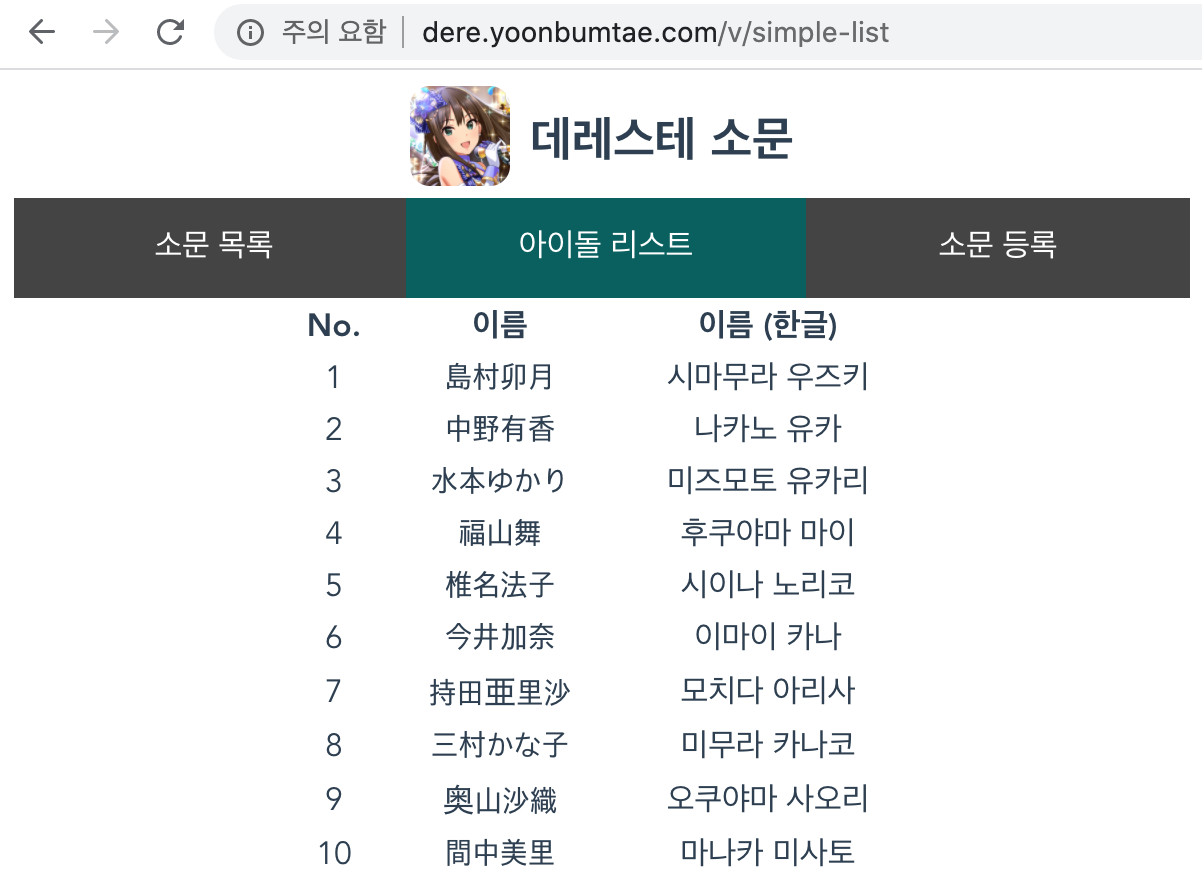Click the 후쿠야마 마이 entry
The image size is (1202, 888).
pos(767,533)
